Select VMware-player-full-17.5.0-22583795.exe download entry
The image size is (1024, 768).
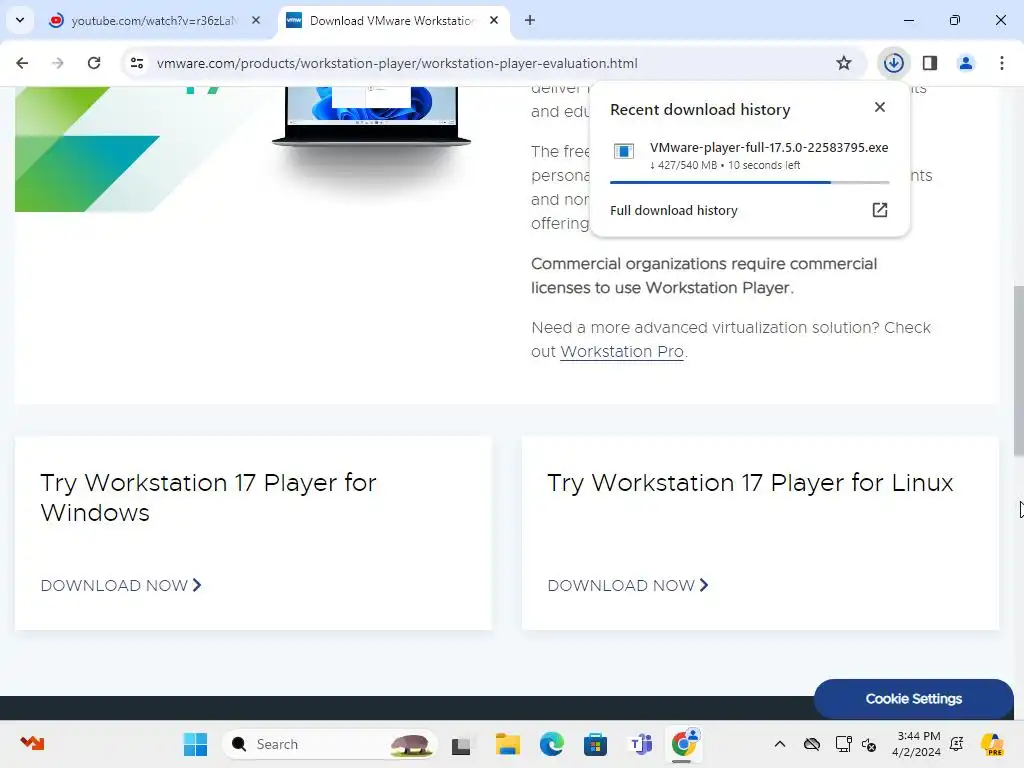point(750,156)
